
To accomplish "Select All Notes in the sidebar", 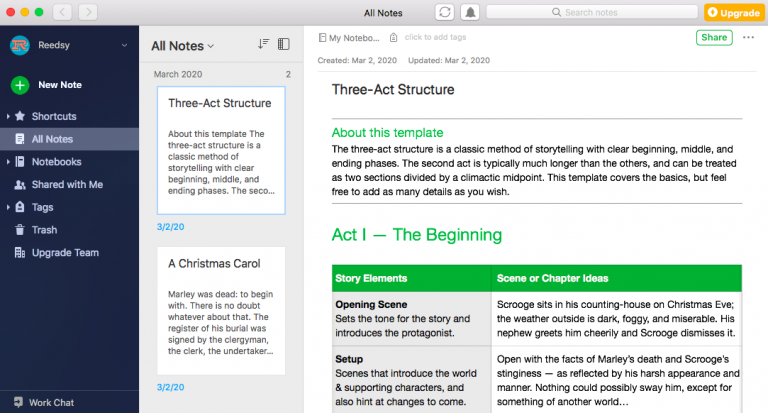I will point(70,139).
